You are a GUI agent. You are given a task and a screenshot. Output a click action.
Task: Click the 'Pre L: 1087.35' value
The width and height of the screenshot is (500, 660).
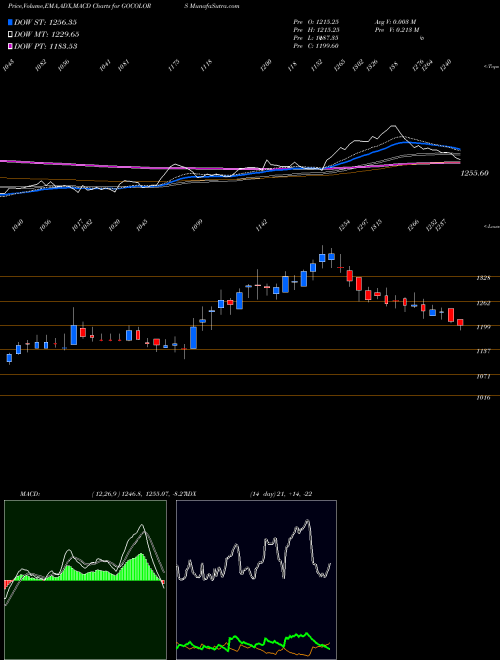pos(316,38)
